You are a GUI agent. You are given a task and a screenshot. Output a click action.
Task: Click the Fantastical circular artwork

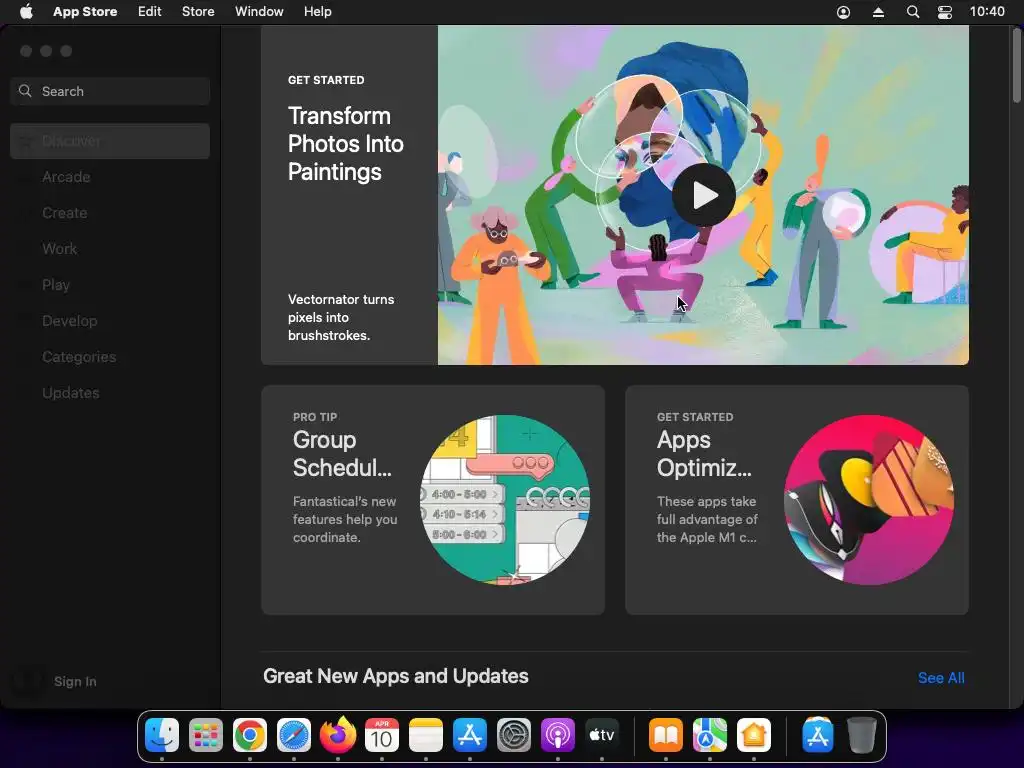[x=505, y=500]
